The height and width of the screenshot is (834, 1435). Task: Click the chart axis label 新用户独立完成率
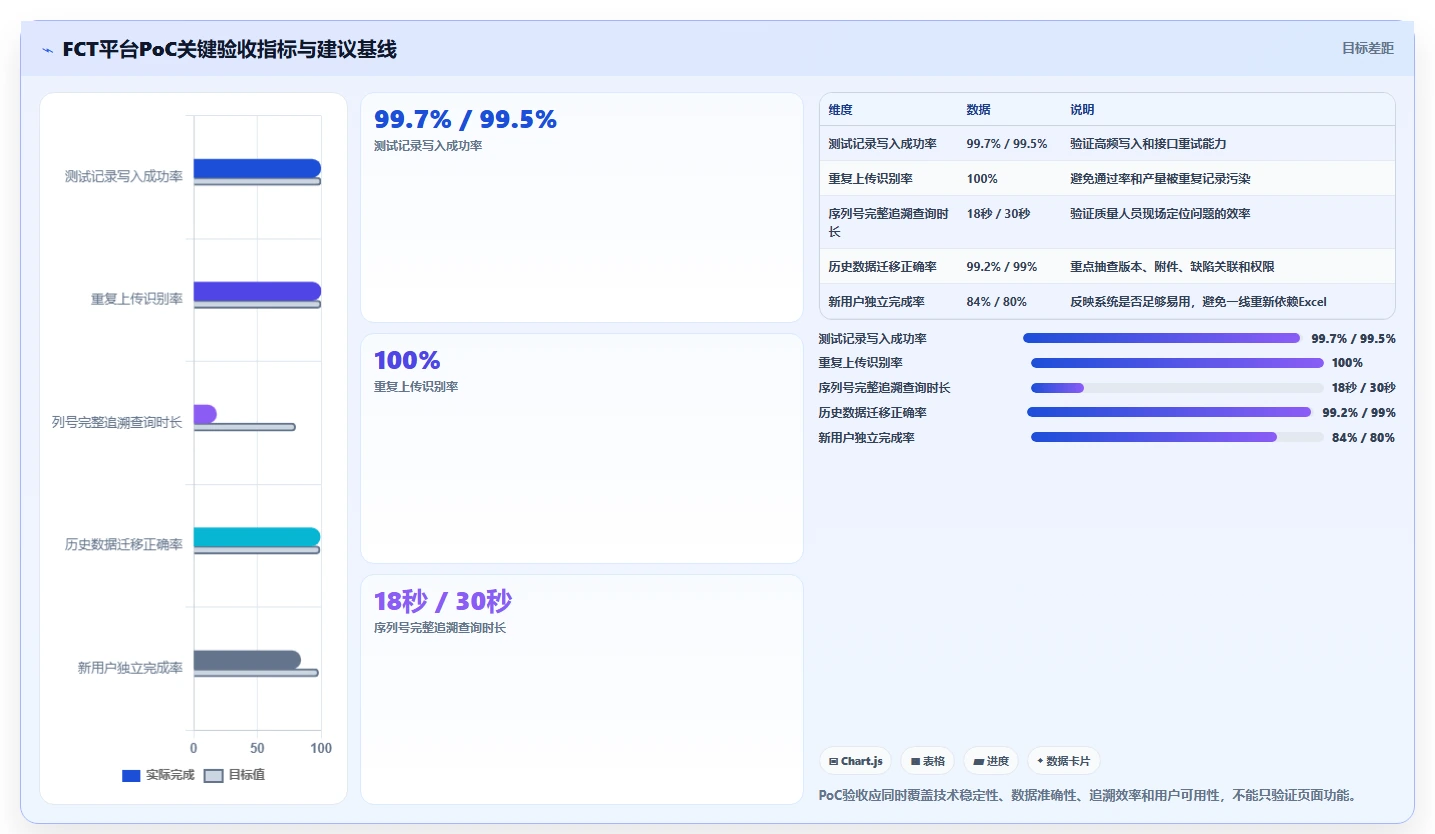pos(130,668)
